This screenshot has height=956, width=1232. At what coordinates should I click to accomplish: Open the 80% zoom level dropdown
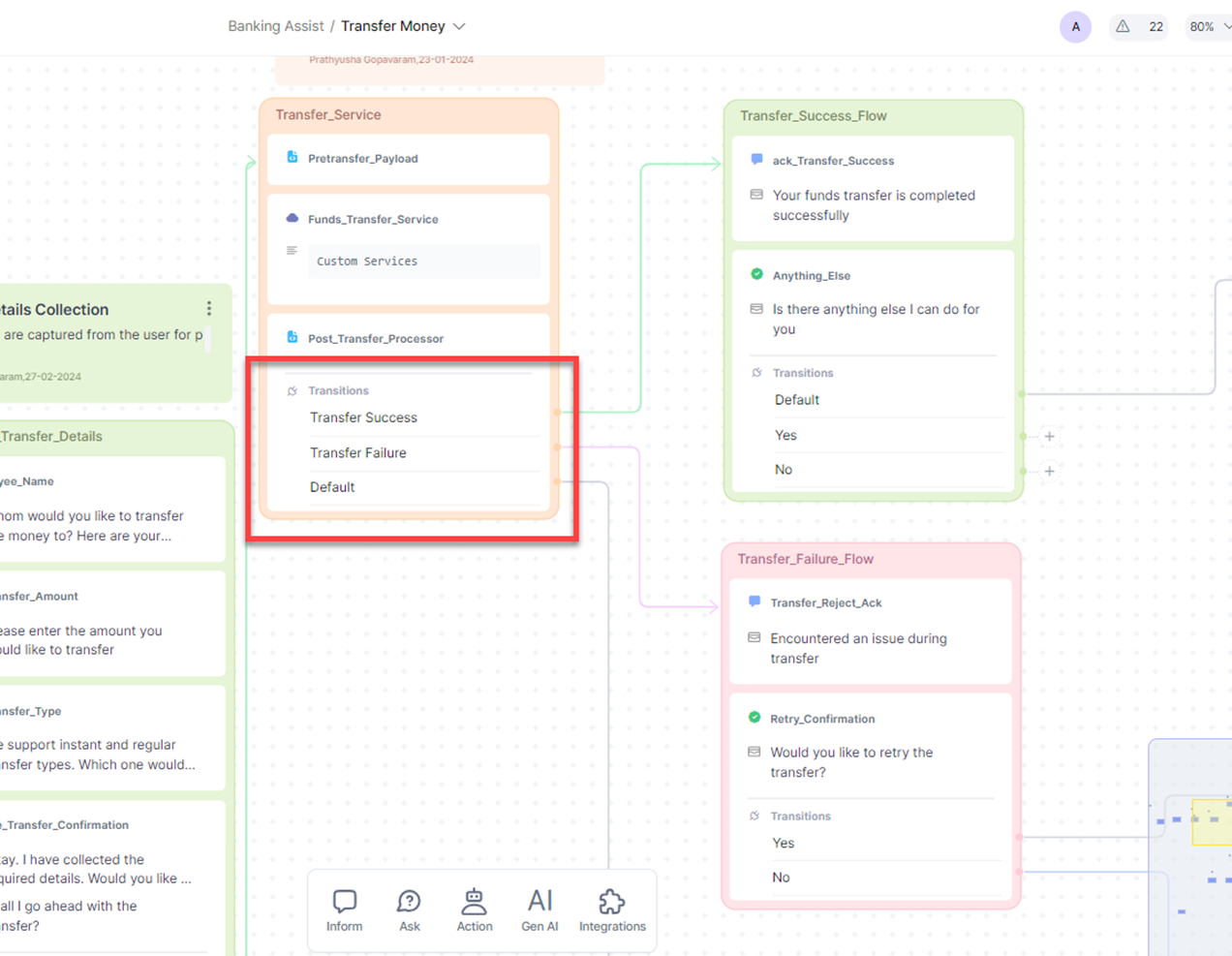click(1208, 27)
